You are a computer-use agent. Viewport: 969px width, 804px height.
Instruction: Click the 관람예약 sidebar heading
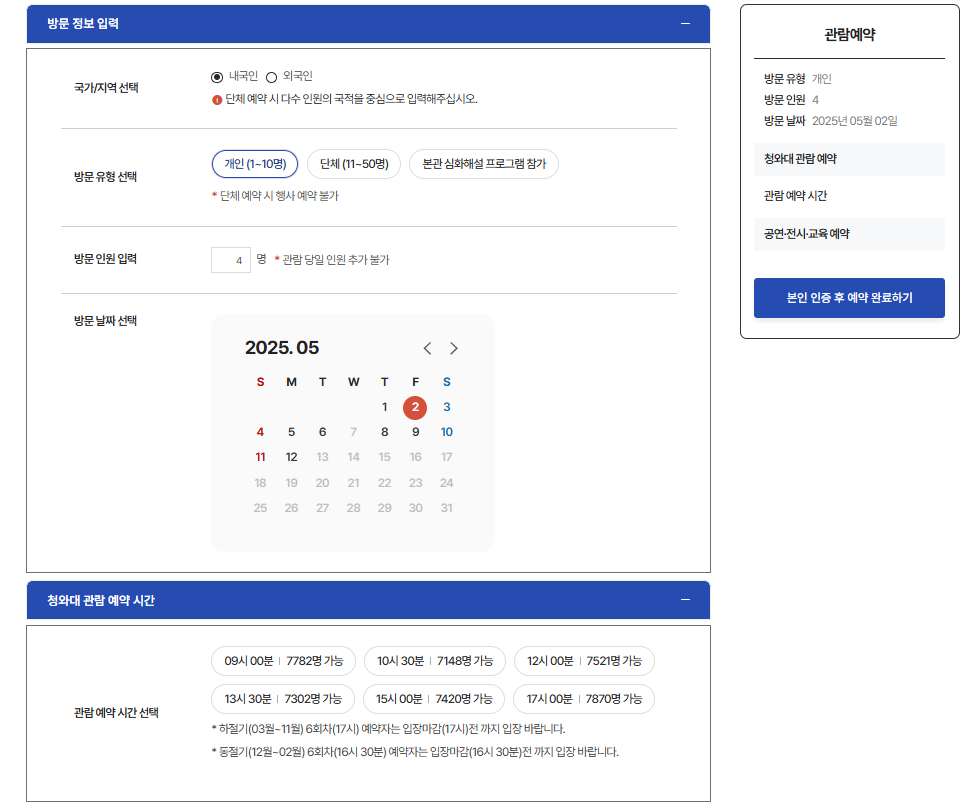pyautogui.click(x=849, y=35)
